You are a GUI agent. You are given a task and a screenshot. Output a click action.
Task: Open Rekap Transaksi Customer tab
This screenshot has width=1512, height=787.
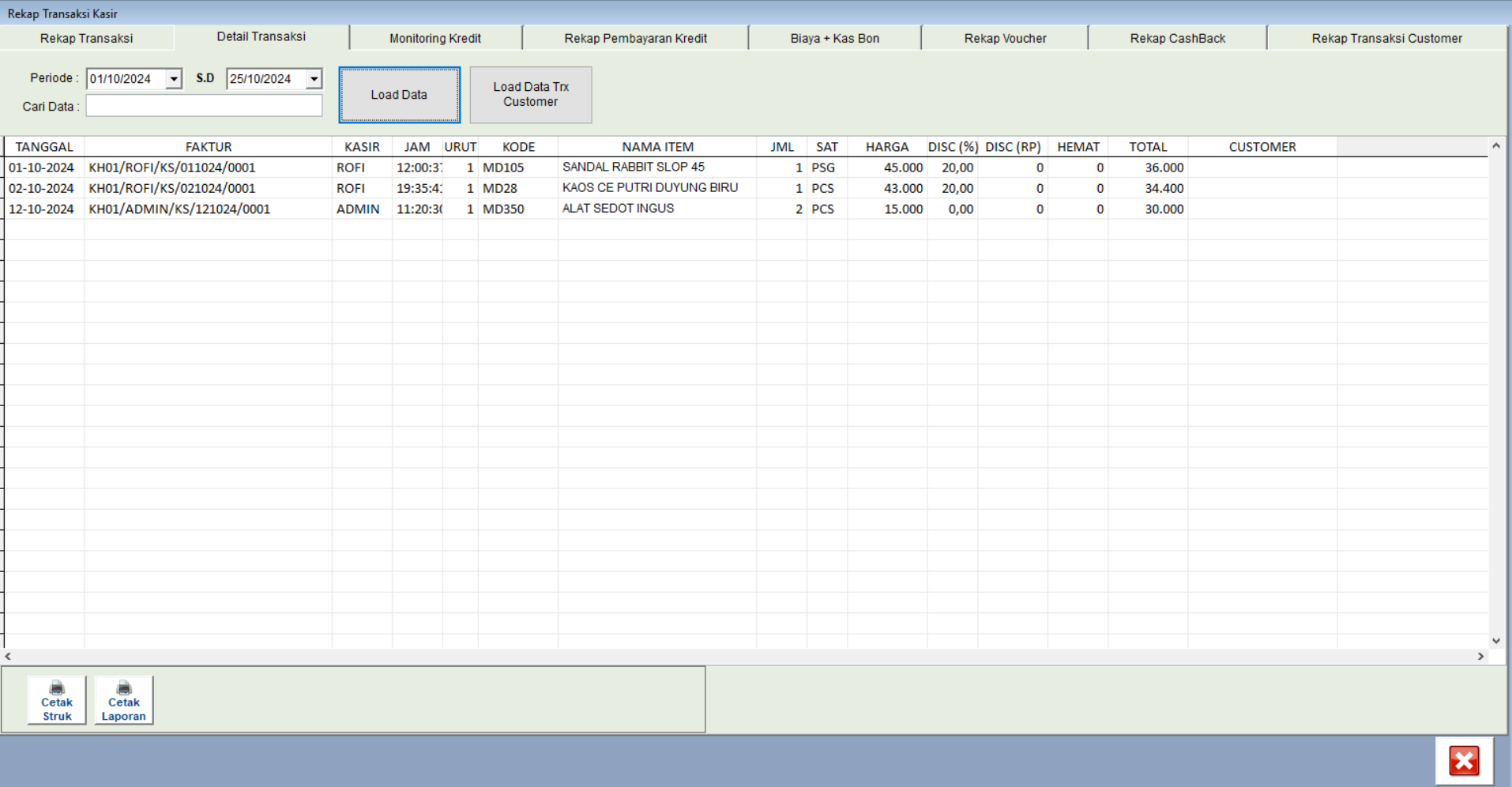point(1386,38)
